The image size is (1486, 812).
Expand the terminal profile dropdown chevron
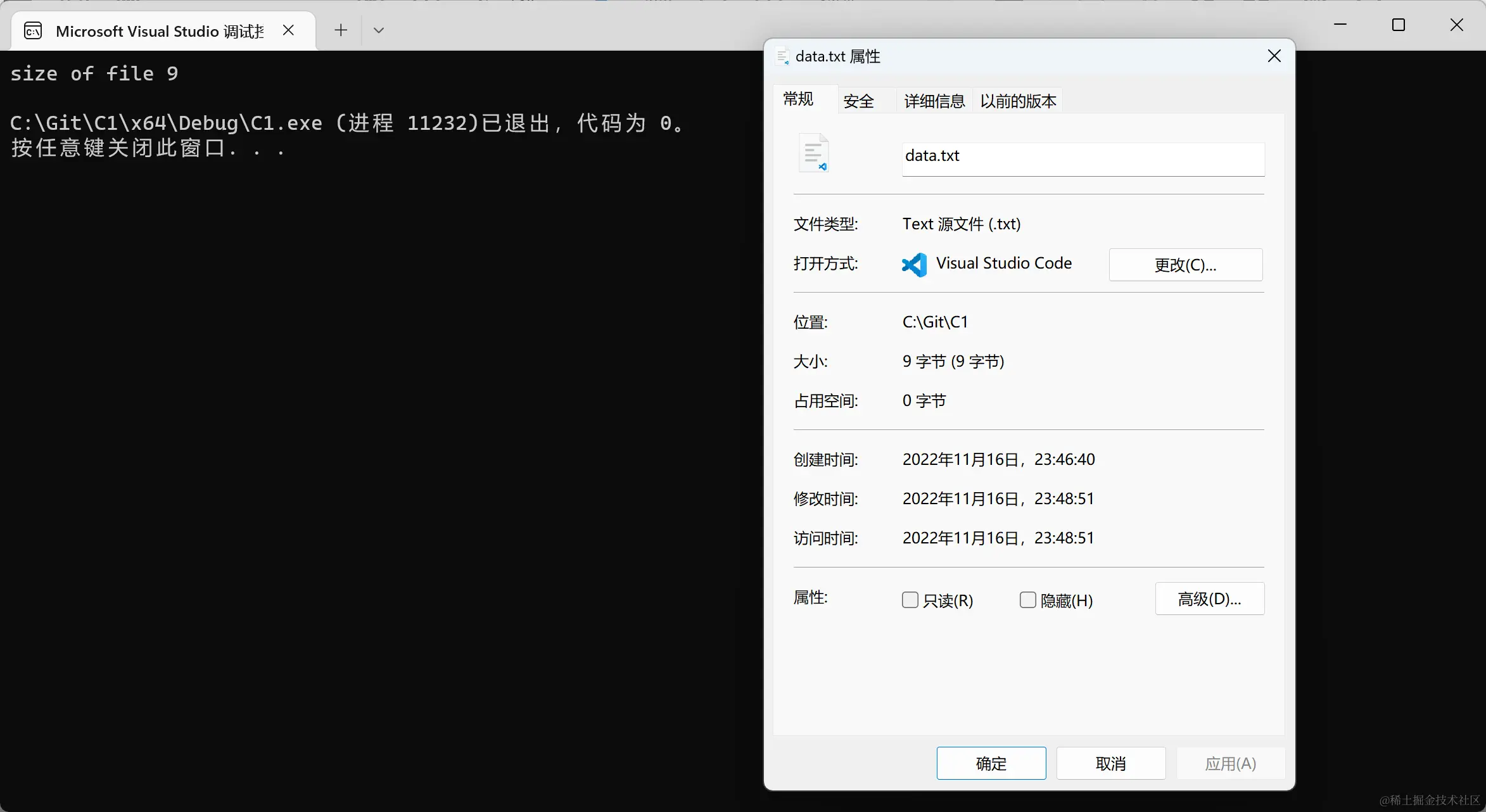click(379, 30)
